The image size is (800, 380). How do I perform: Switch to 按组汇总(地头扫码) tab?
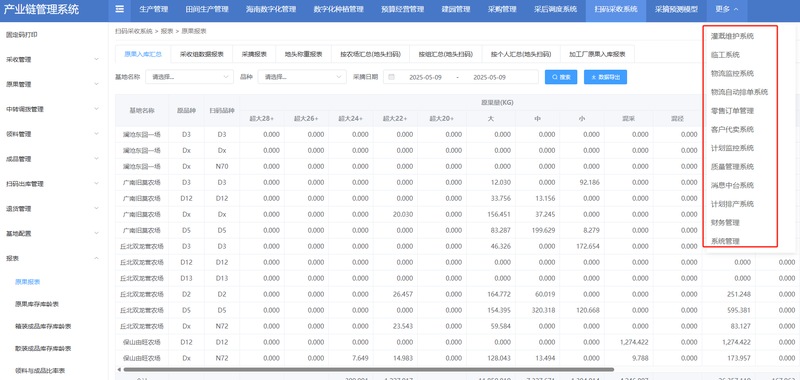pos(445,54)
